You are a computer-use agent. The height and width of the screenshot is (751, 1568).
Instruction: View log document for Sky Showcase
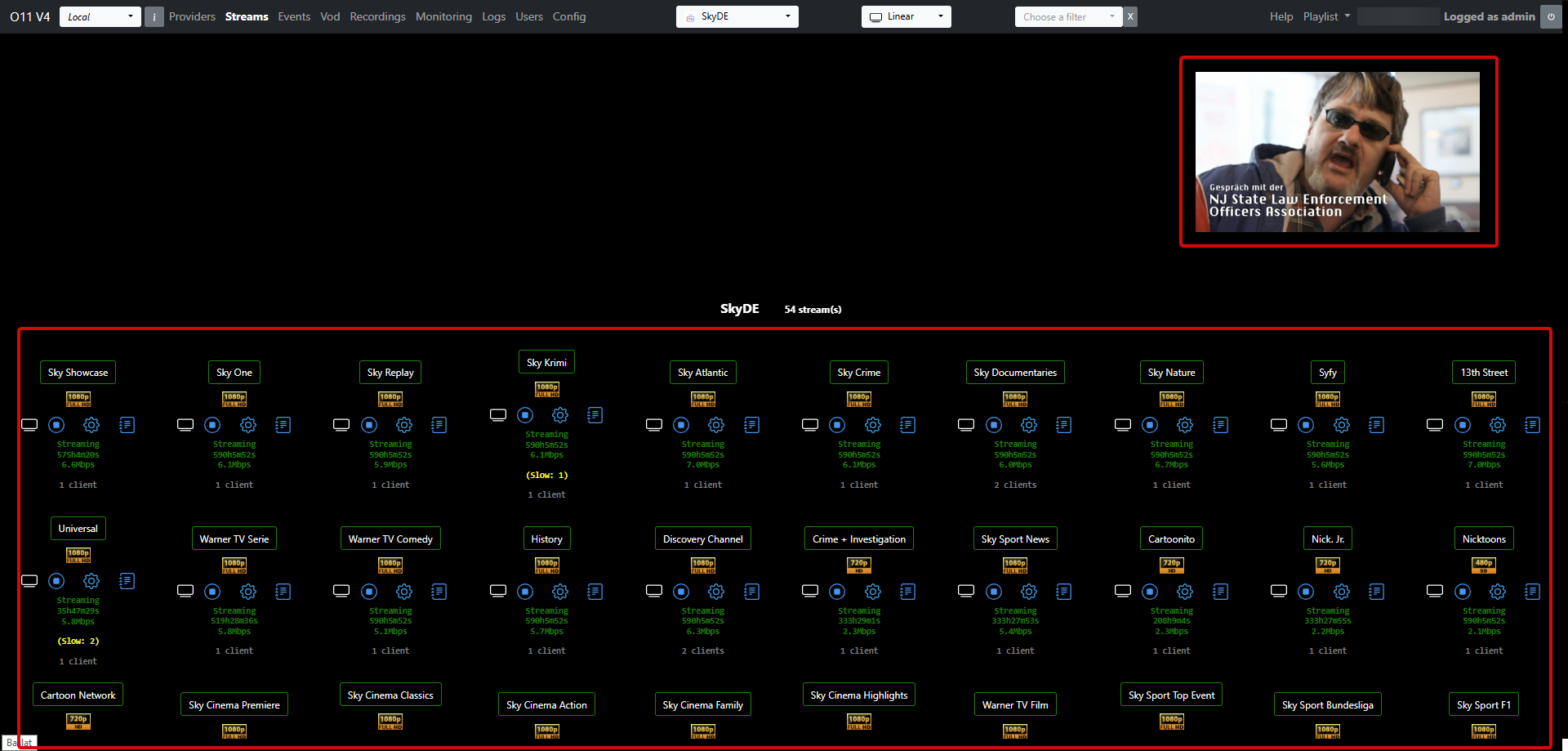click(x=127, y=425)
